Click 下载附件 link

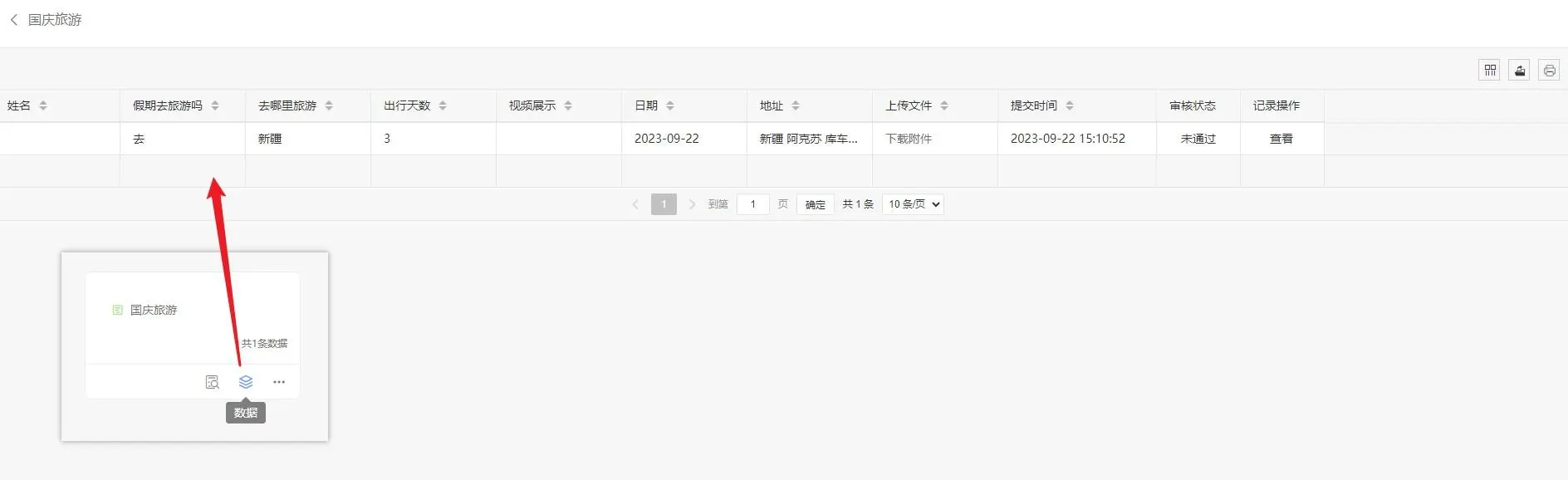tap(909, 139)
